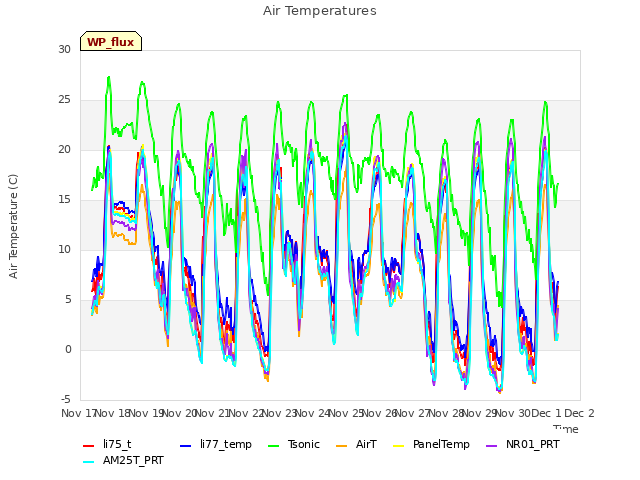The image size is (640, 480).
Task: Click the -5 y-axis tick label
Action: [x=66, y=399]
